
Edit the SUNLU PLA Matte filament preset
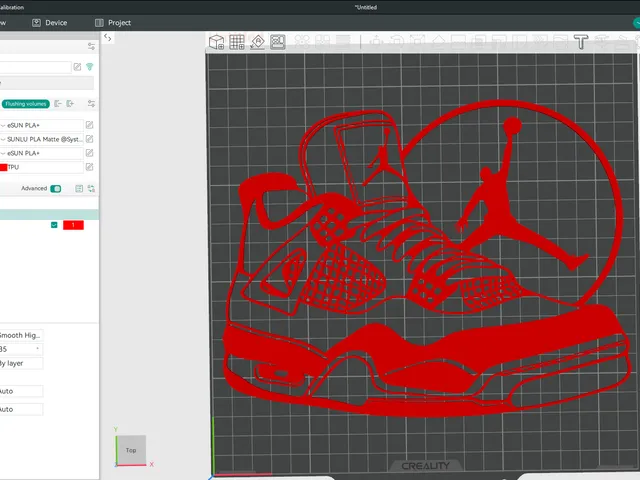pos(89,139)
